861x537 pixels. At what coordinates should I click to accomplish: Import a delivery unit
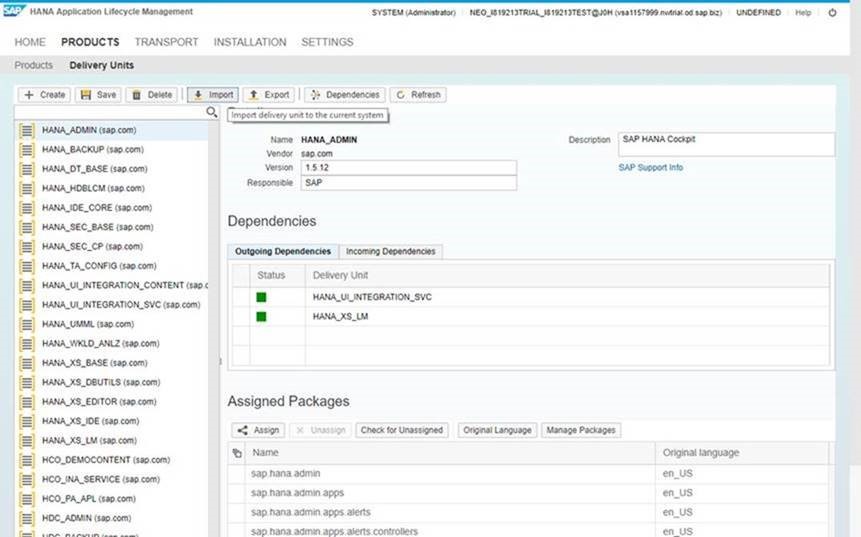click(x=213, y=95)
